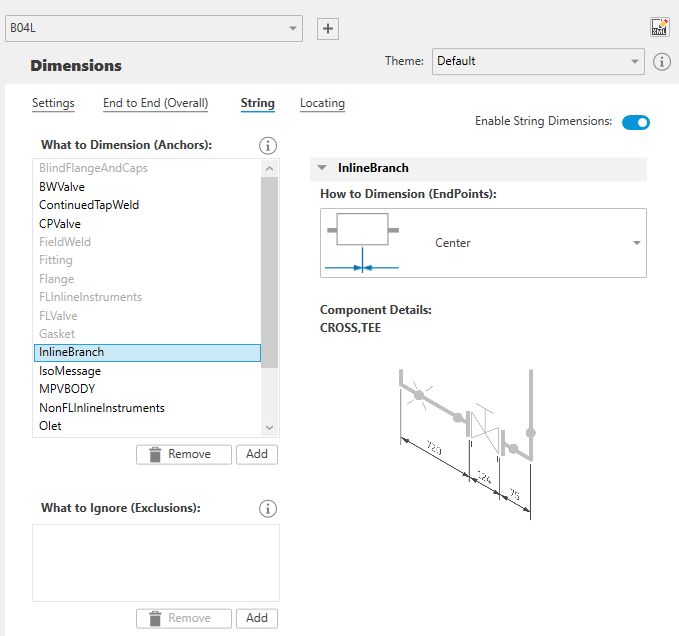The height and width of the screenshot is (636, 679).
Task: Disable the Enable String Dimensions toggle
Action: click(x=636, y=122)
